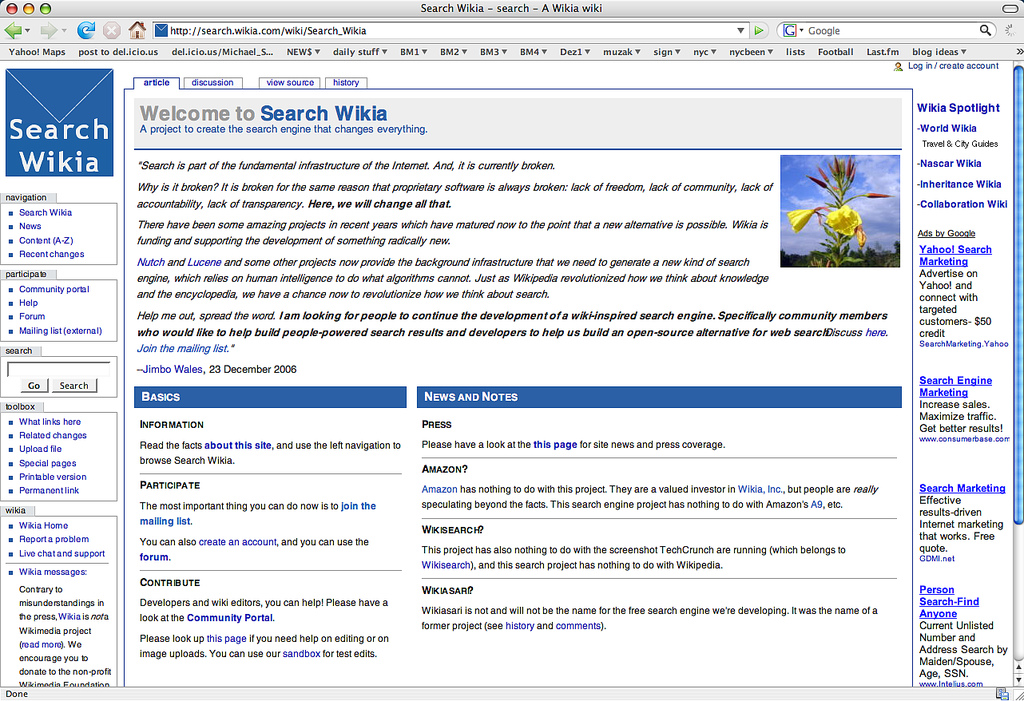Click the Lucene link
Screen dimensions: 1024x701
click(x=204, y=262)
